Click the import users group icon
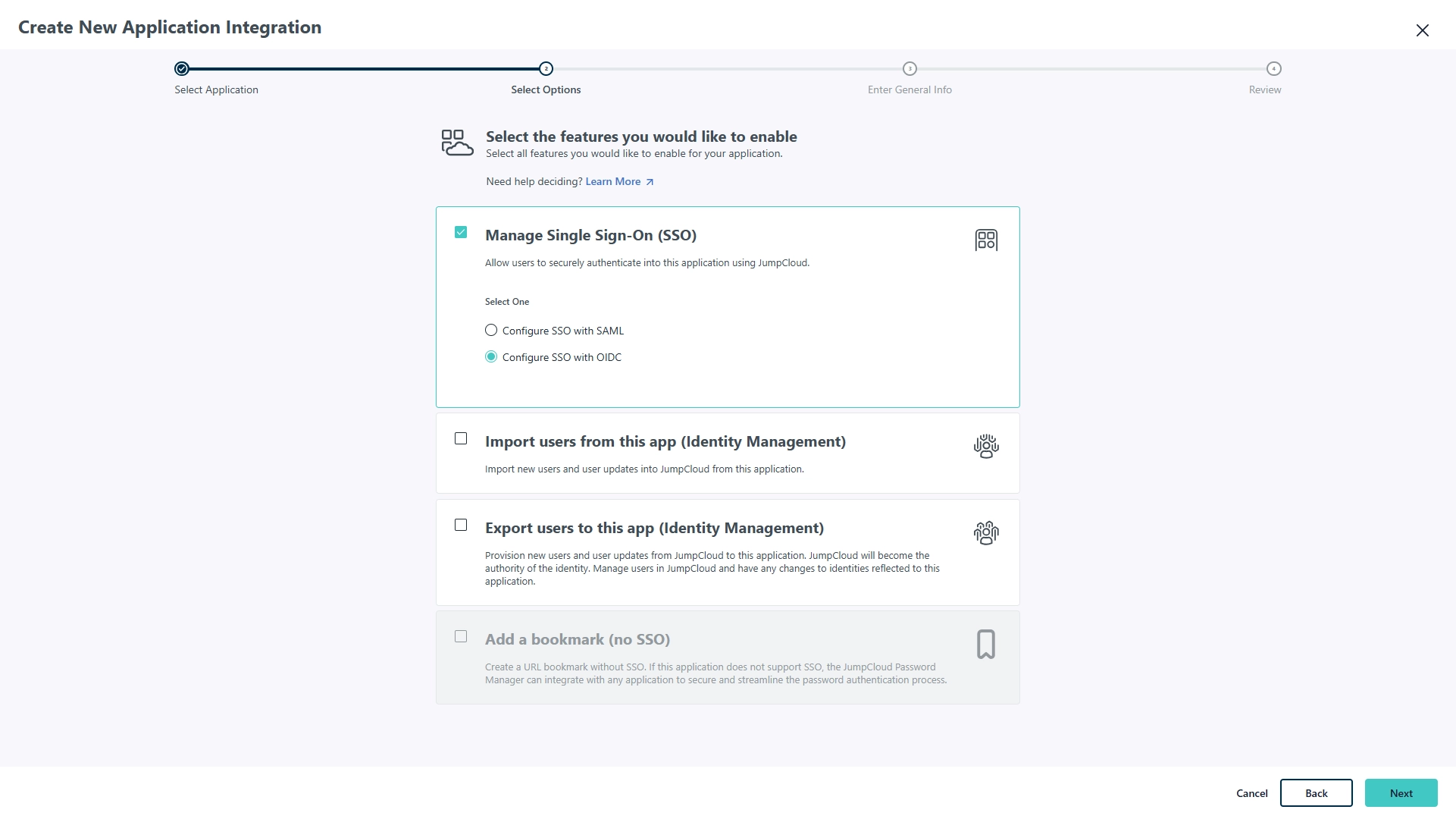 [x=985, y=446]
